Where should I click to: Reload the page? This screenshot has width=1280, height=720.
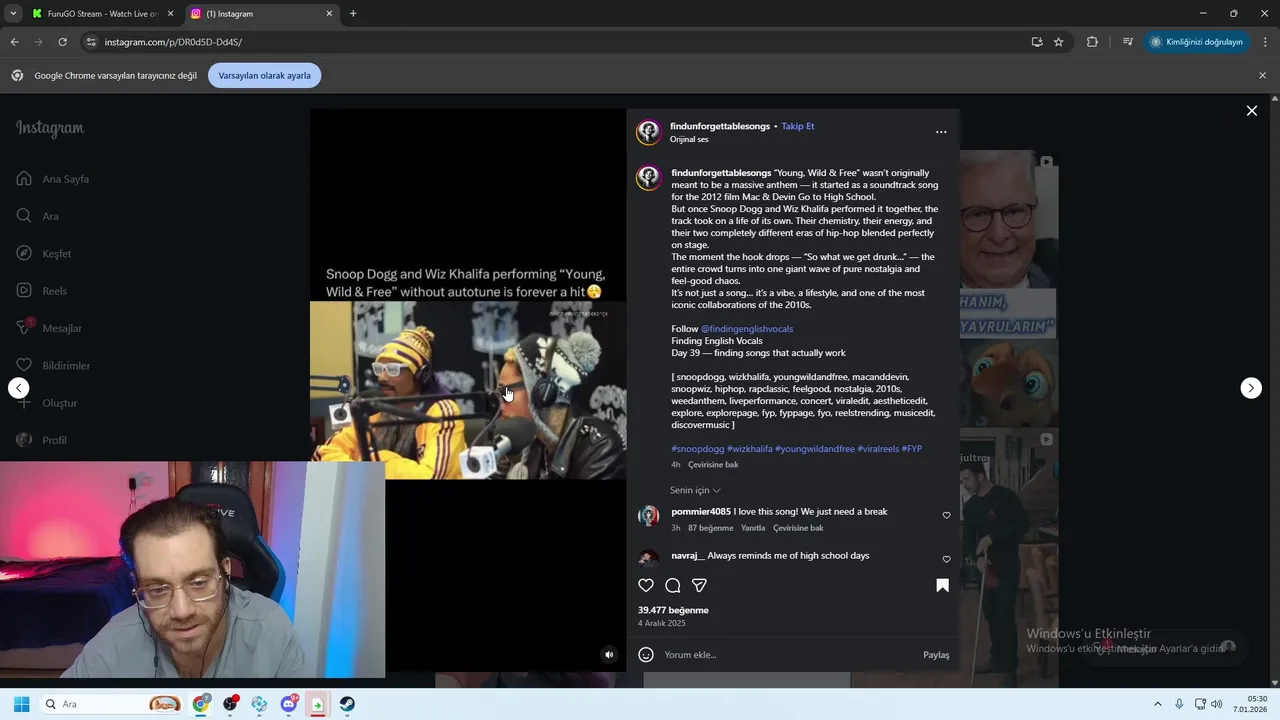click(62, 42)
